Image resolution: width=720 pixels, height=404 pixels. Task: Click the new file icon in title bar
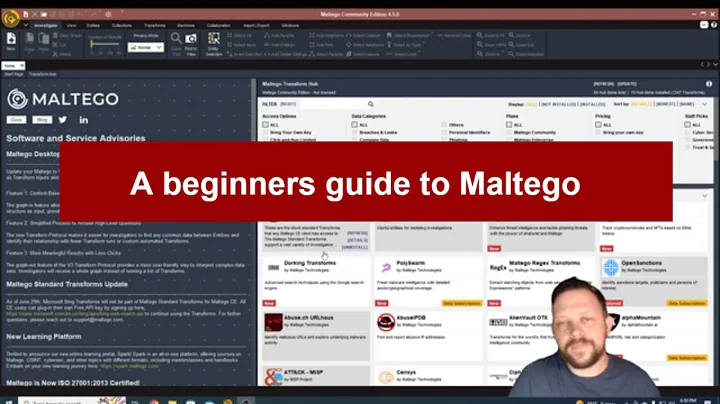[x=26, y=14]
